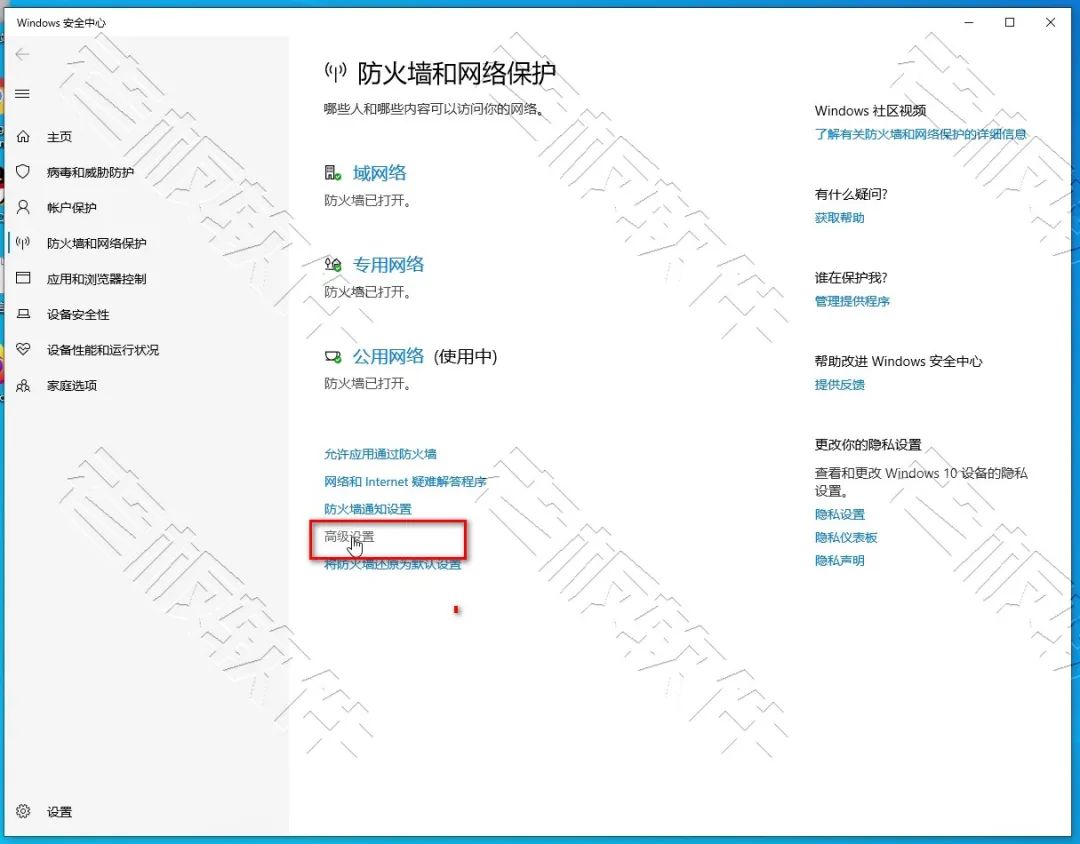Click the 提供反馈 link
This screenshot has height=844, width=1080.
(839, 384)
